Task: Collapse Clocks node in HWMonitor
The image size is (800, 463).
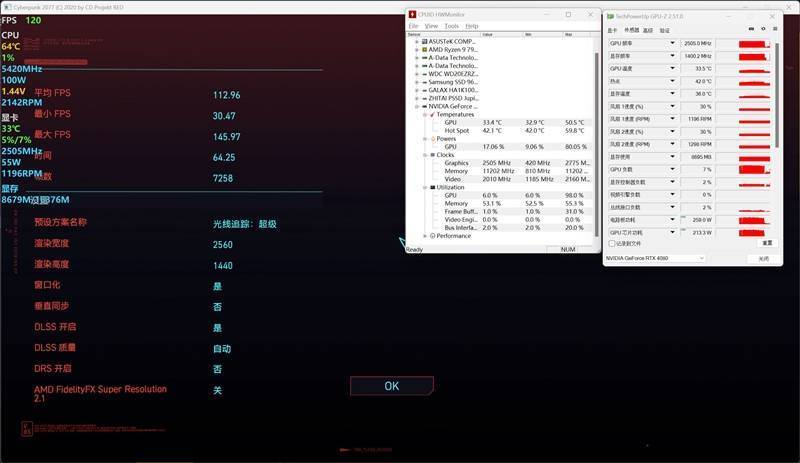Action: pos(425,155)
